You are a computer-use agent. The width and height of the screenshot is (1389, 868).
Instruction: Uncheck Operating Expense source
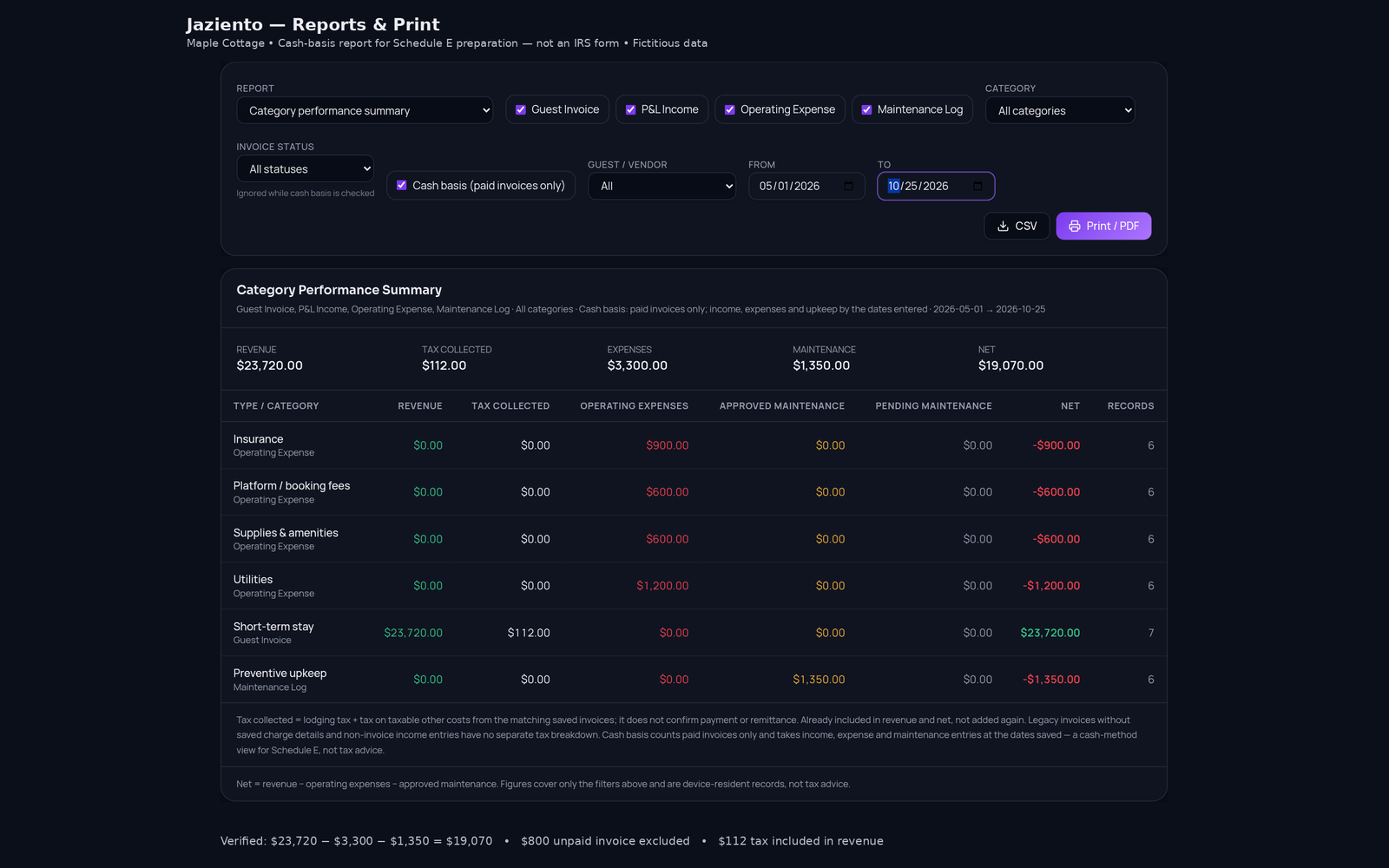tap(730, 109)
